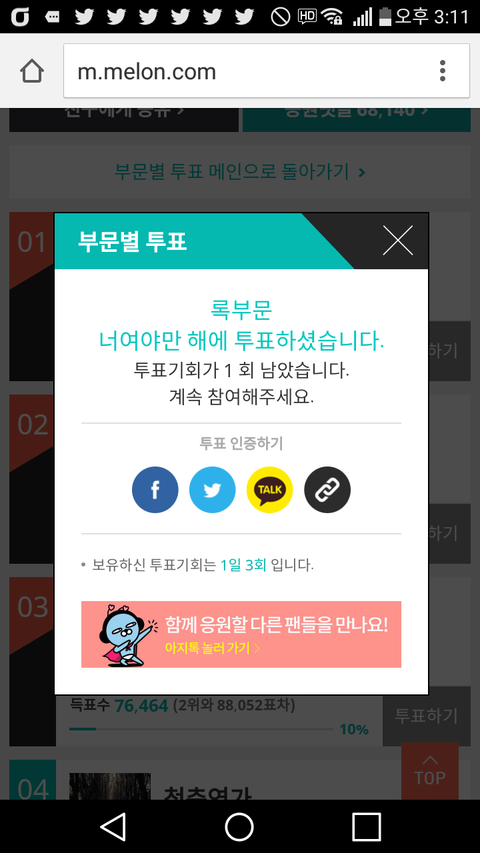Copy vote link using chain icon
Screen dimensions: 480x853
327,490
